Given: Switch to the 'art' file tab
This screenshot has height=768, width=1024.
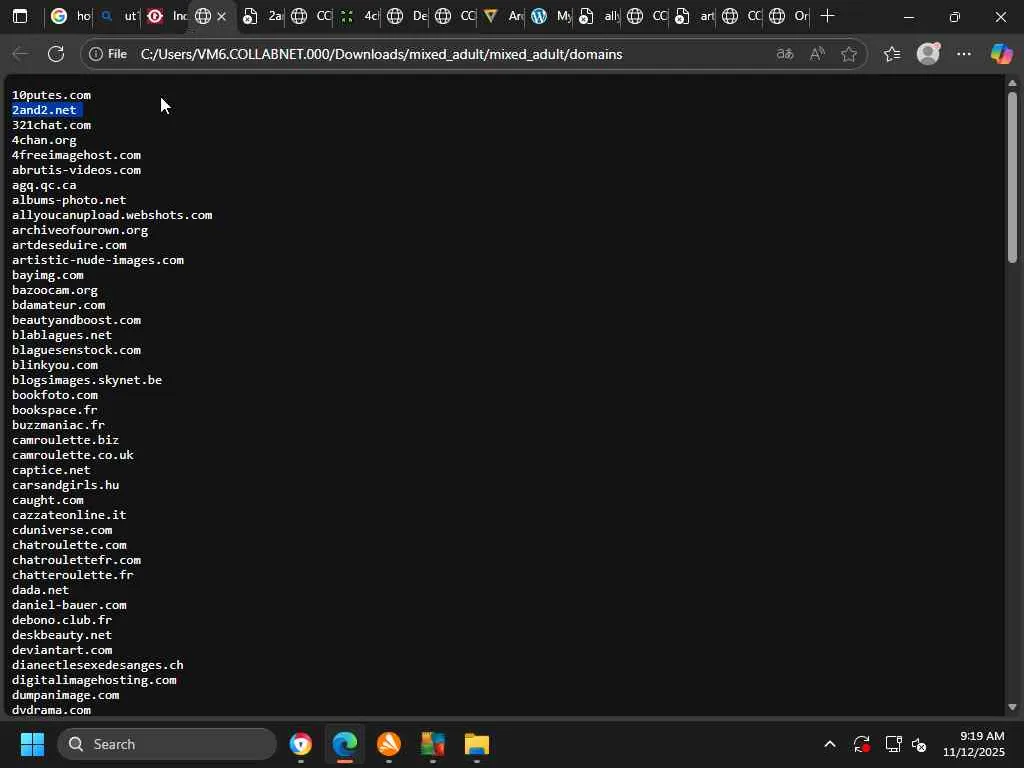Looking at the screenshot, I should [x=694, y=16].
